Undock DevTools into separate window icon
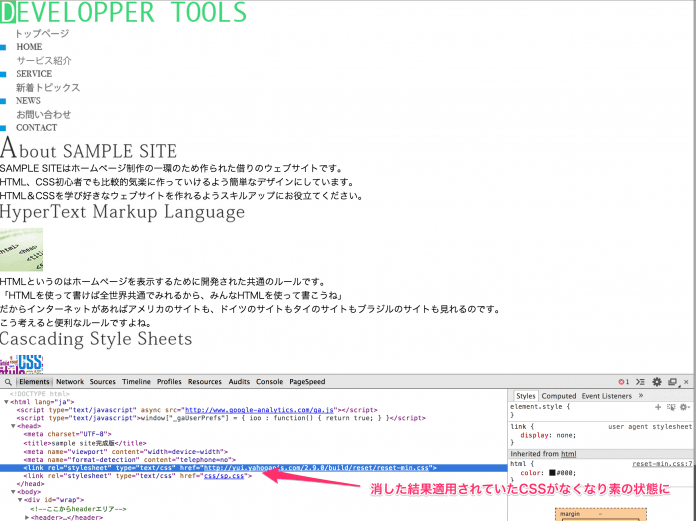696x521 pixels. (673, 382)
